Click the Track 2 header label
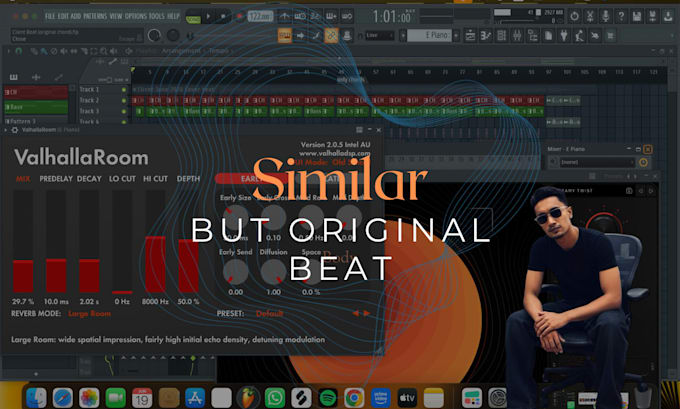 89,100
